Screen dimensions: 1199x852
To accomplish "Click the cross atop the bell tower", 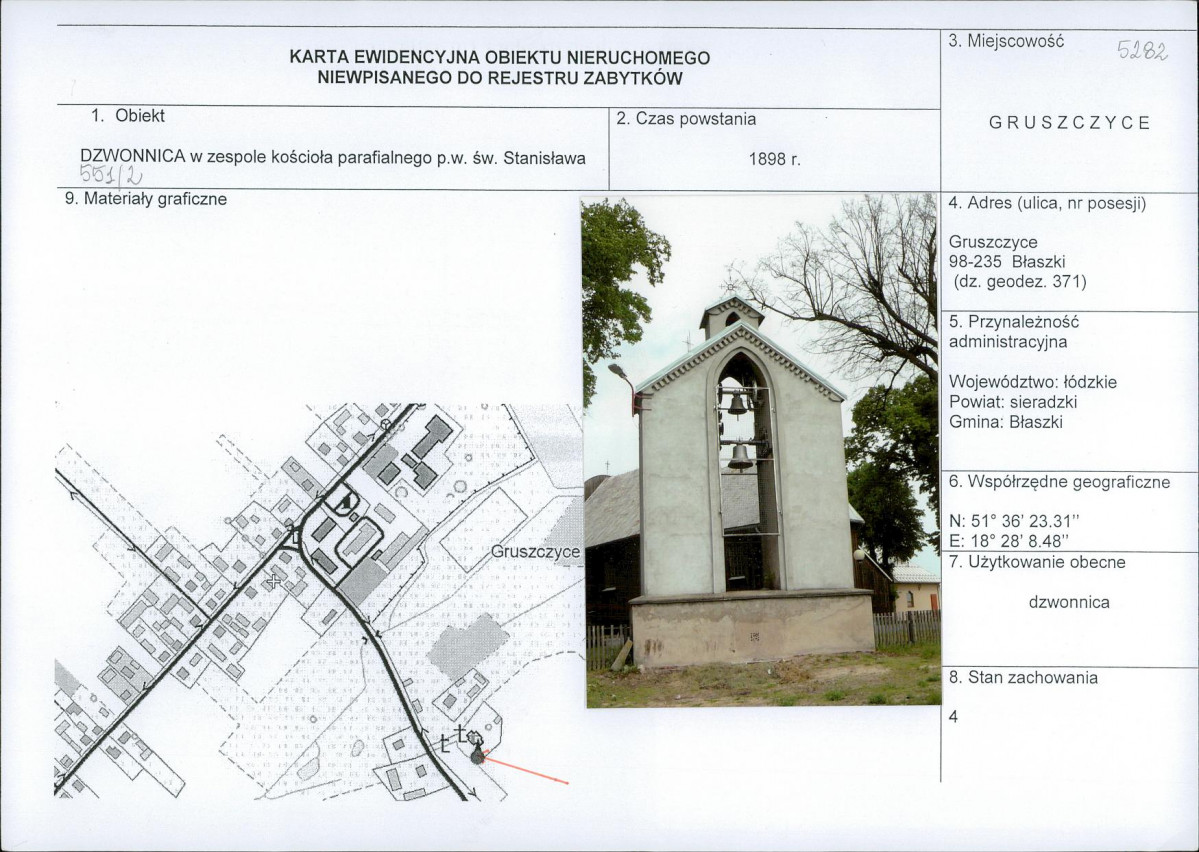I will pyautogui.click(x=730, y=283).
